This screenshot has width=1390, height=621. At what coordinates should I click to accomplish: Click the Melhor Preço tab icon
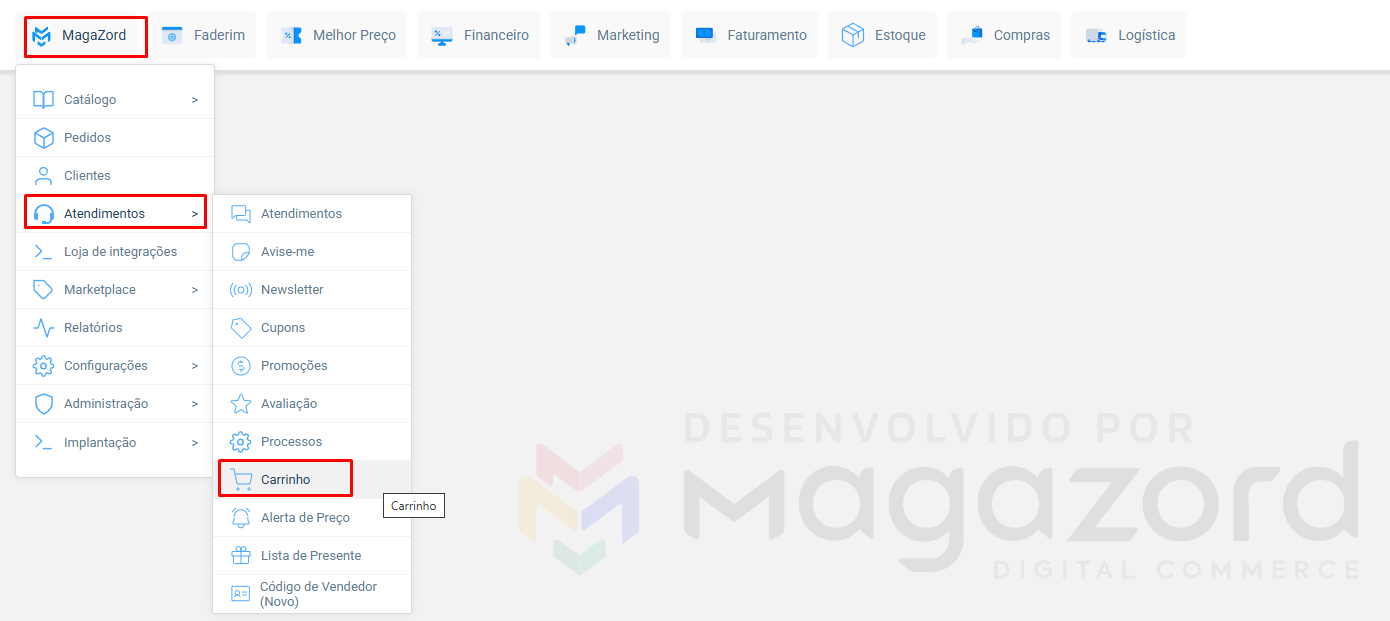coord(291,35)
